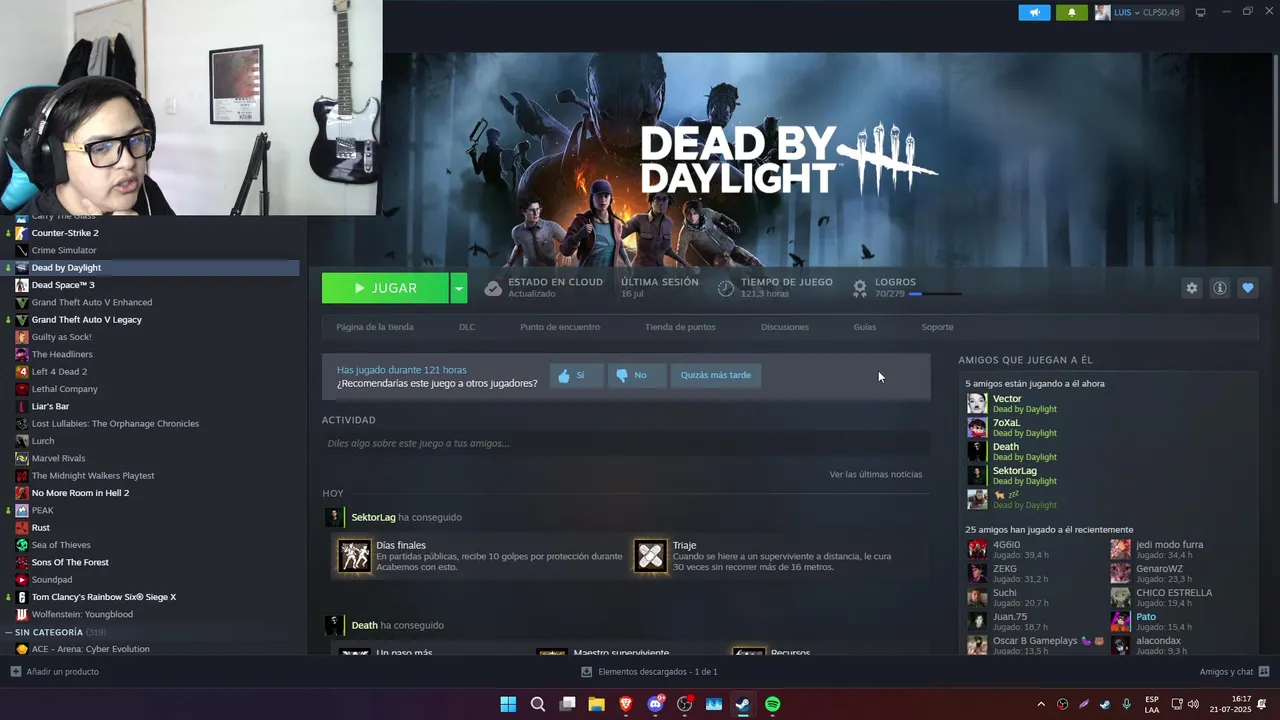Click Añadir un producto button
1280x720 pixels.
tap(55, 672)
